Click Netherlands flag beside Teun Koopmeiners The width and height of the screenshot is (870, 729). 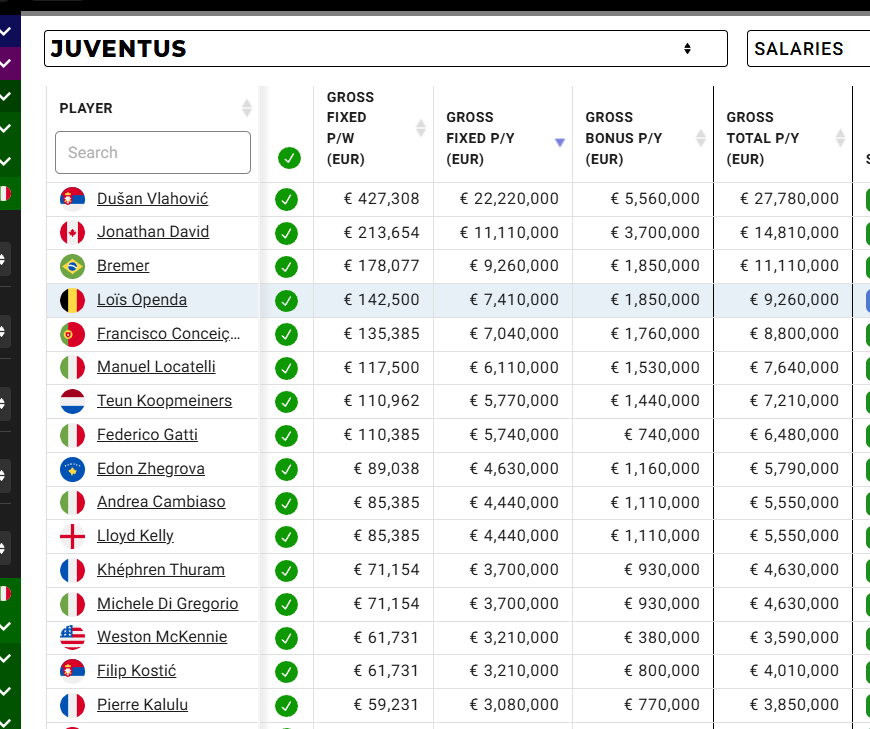pyautogui.click(x=73, y=401)
